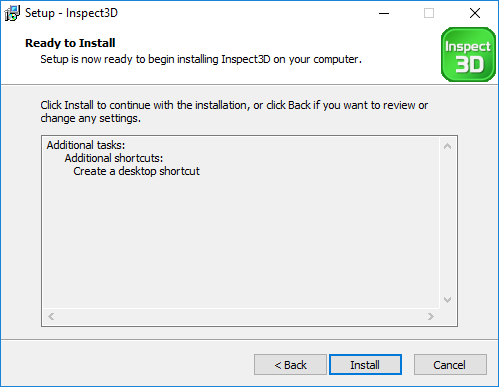Click the summary box scroll up arrow
Image resolution: width=499 pixels, height=387 pixels.
(448, 146)
